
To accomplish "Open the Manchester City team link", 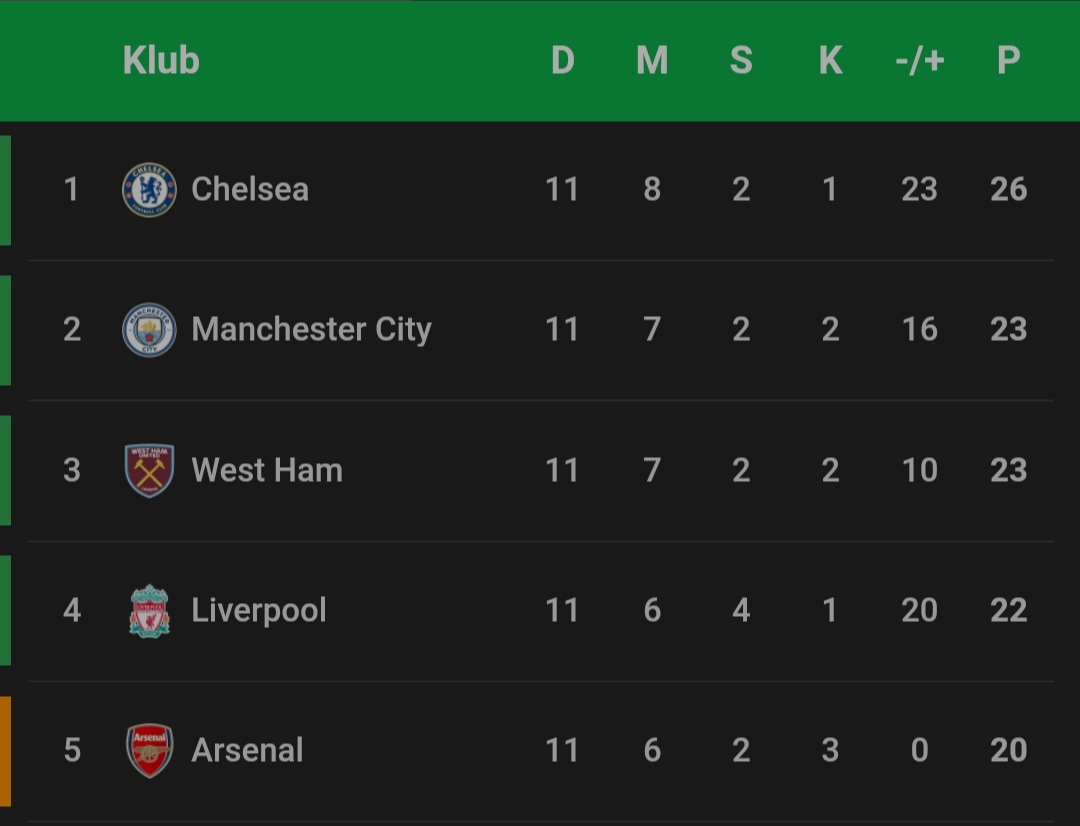I will 311,330.
